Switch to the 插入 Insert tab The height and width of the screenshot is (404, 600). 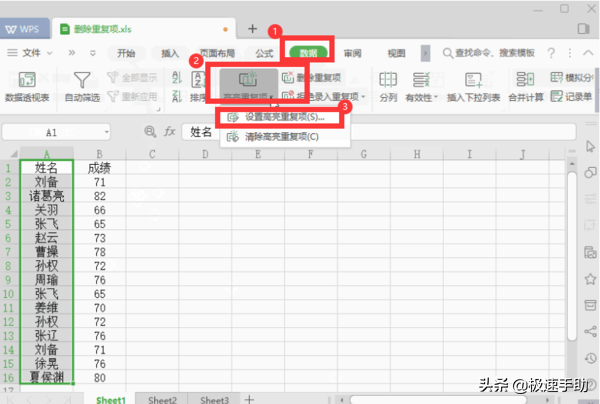[x=170, y=53]
